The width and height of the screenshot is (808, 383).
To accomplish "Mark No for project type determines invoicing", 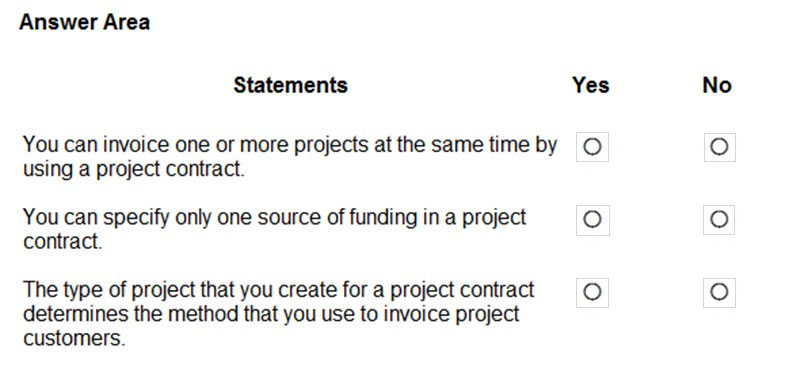I will [719, 292].
